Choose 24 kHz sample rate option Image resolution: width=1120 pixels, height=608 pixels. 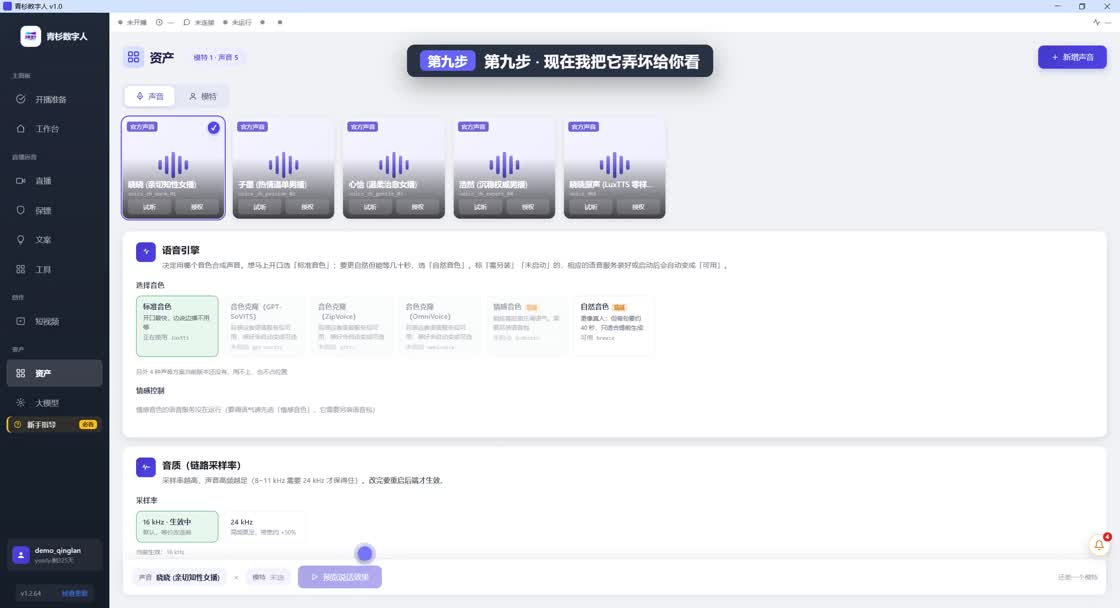pyautogui.click(x=264, y=527)
